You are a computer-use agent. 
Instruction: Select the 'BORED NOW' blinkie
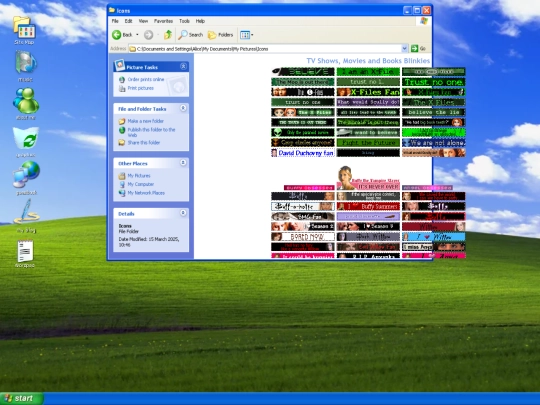point(303,237)
